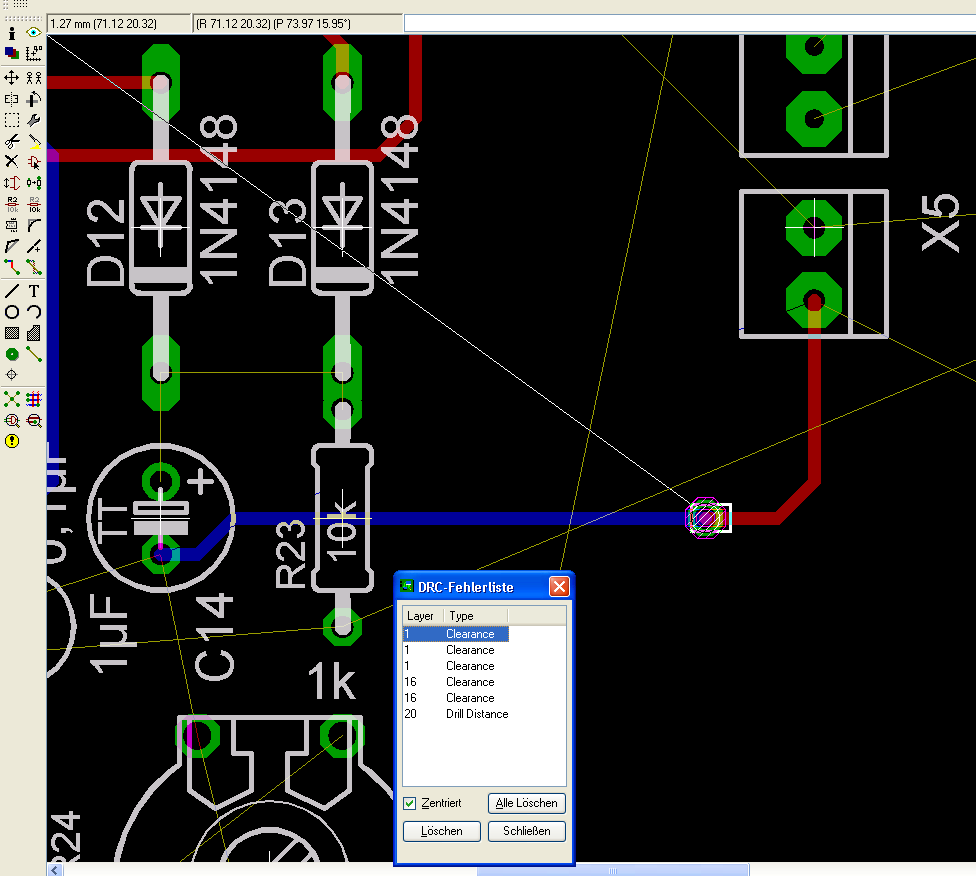The width and height of the screenshot is (976, 876).
Task: Close the DRC-Fehlerliste dialog
Action: click(559, 586)
